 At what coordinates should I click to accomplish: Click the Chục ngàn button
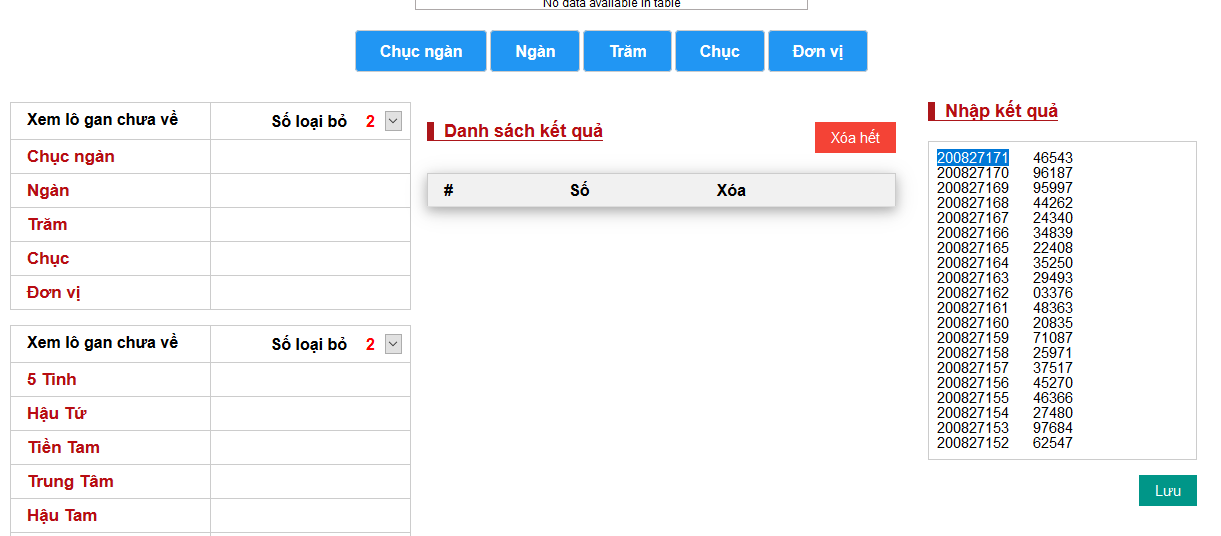(421, 51)
